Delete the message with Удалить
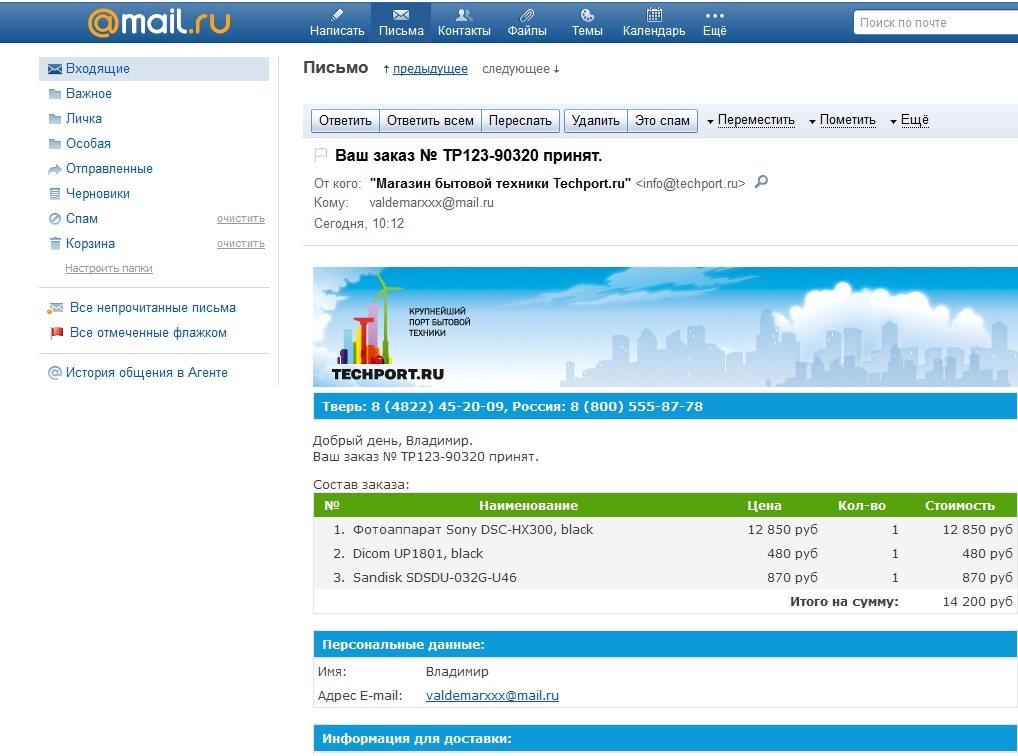Viewport: 1018px width, 756px height. (595, 121)
